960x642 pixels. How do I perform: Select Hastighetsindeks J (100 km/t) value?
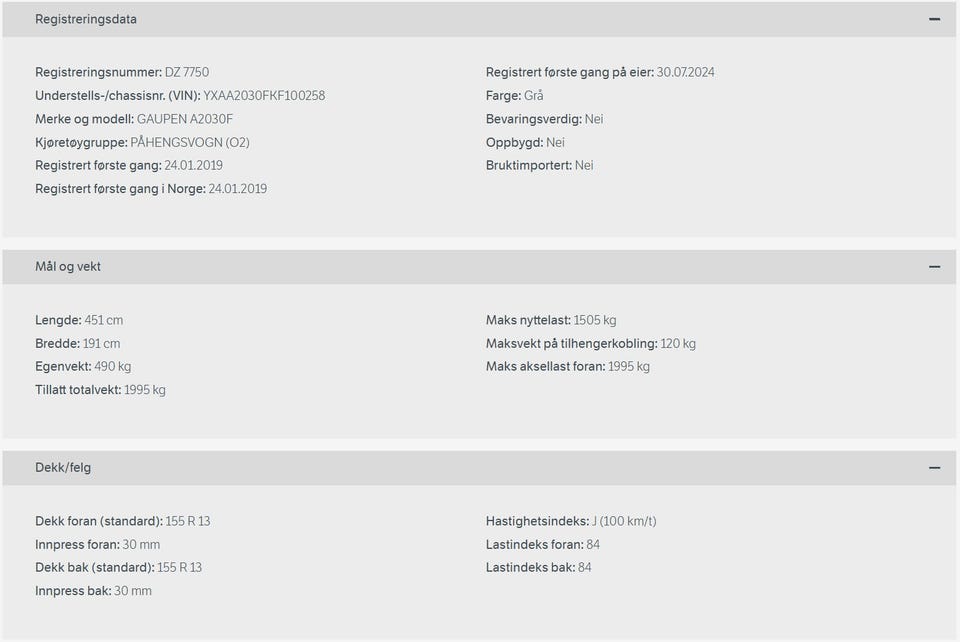(x=624, y=521)
